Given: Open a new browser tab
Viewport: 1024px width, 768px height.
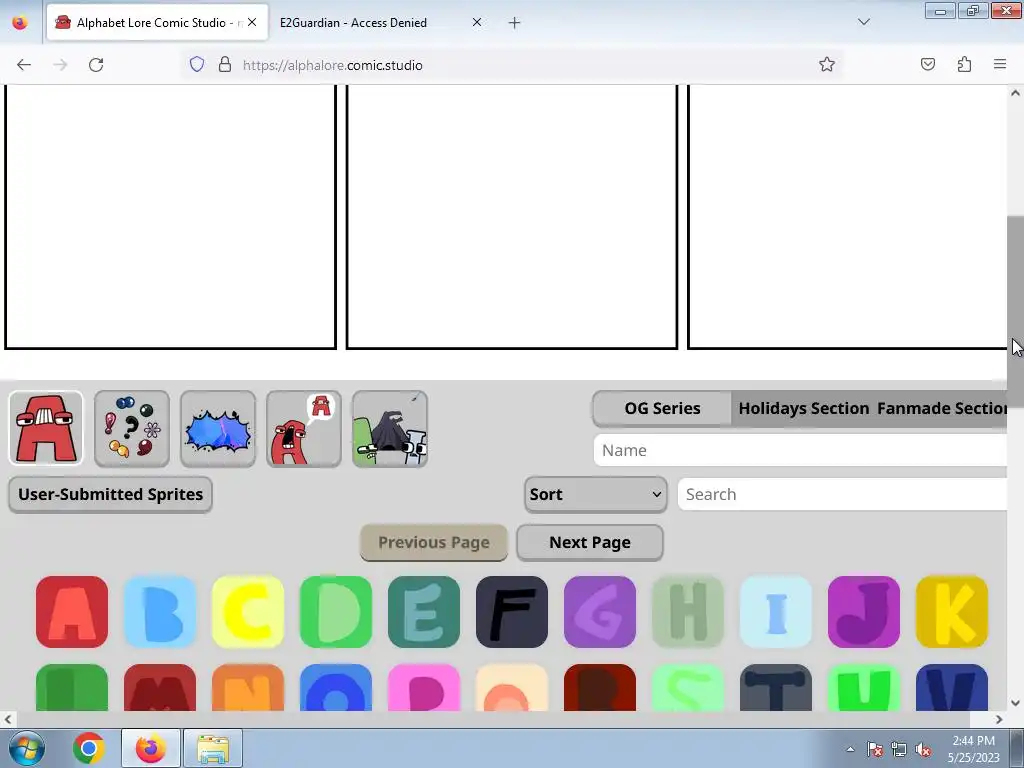Looking at the screenshot, I should coord(515,23).
